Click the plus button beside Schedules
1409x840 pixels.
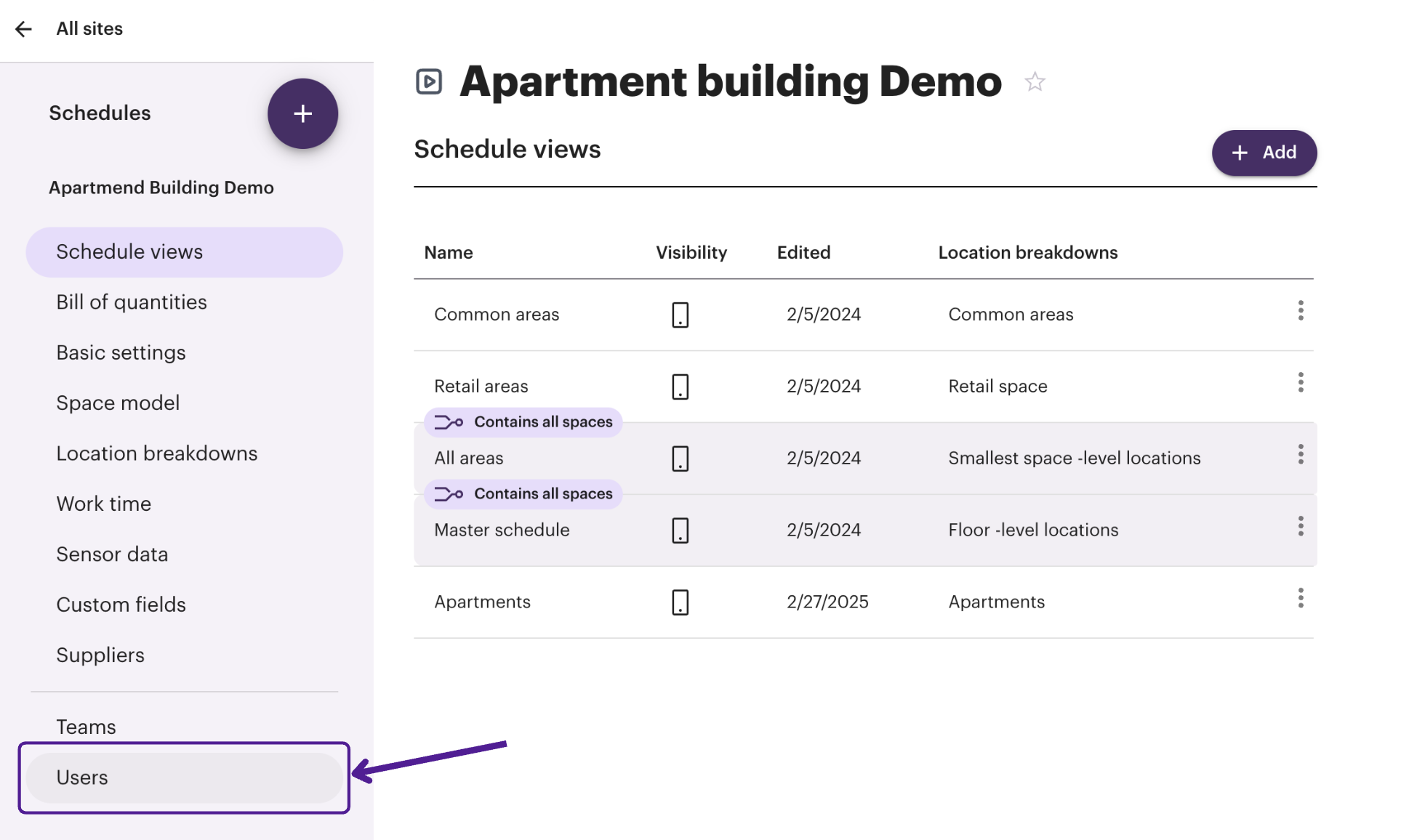tap(302, 113)
